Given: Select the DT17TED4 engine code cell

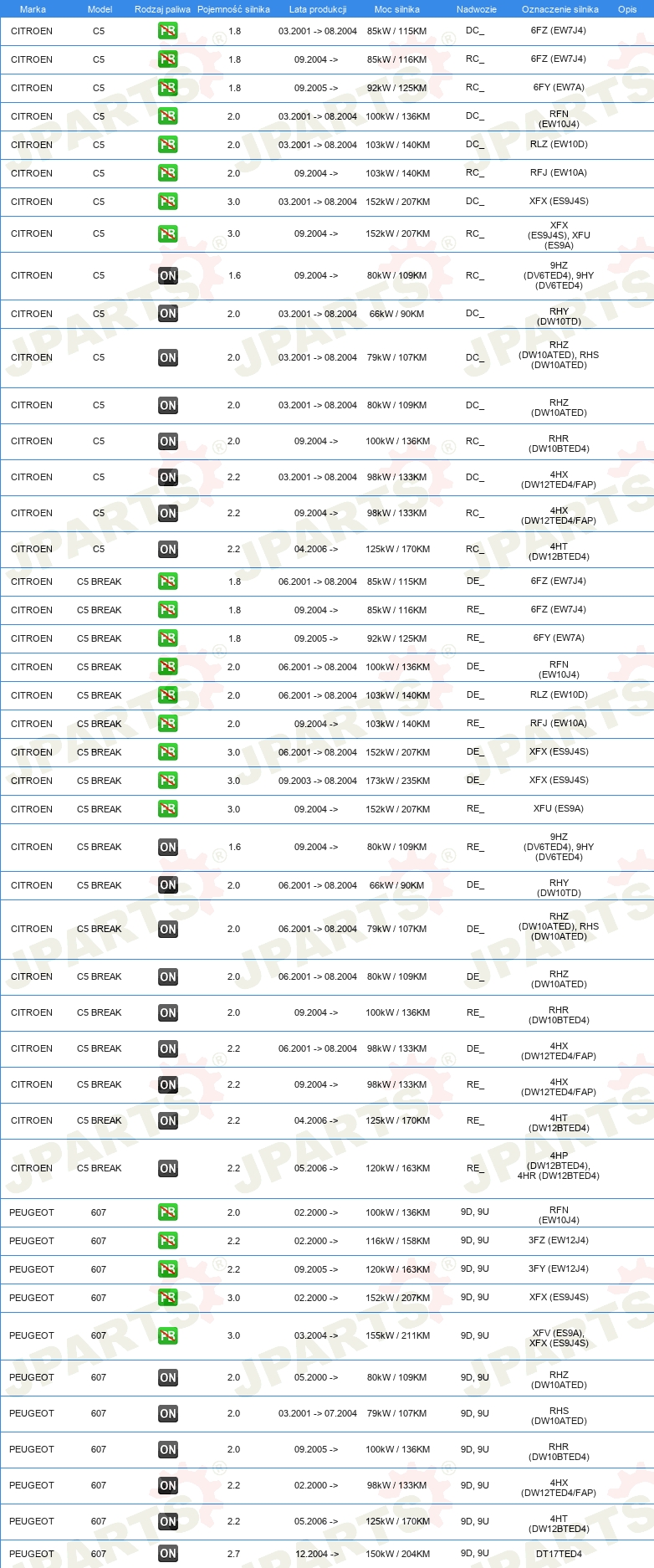Looking at the screenshot, I should pos(559,1554).
